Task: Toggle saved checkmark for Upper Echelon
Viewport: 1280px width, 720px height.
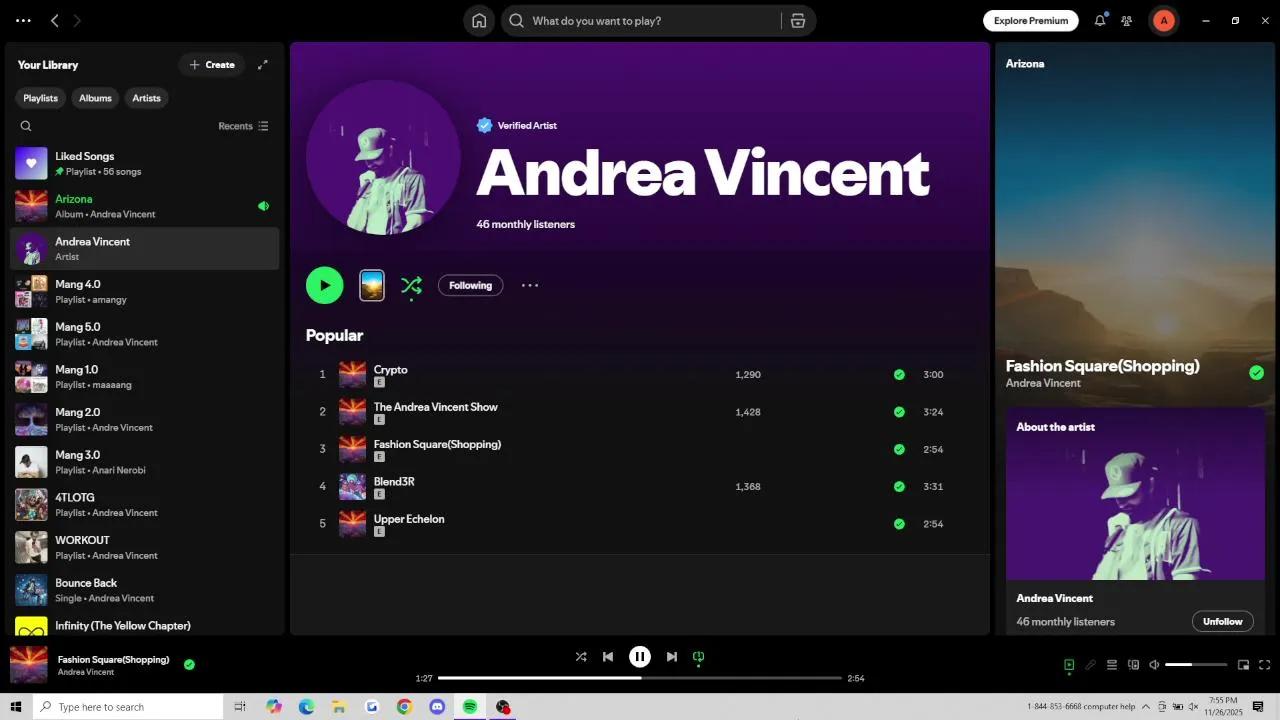Action: [x=899, y=524]
